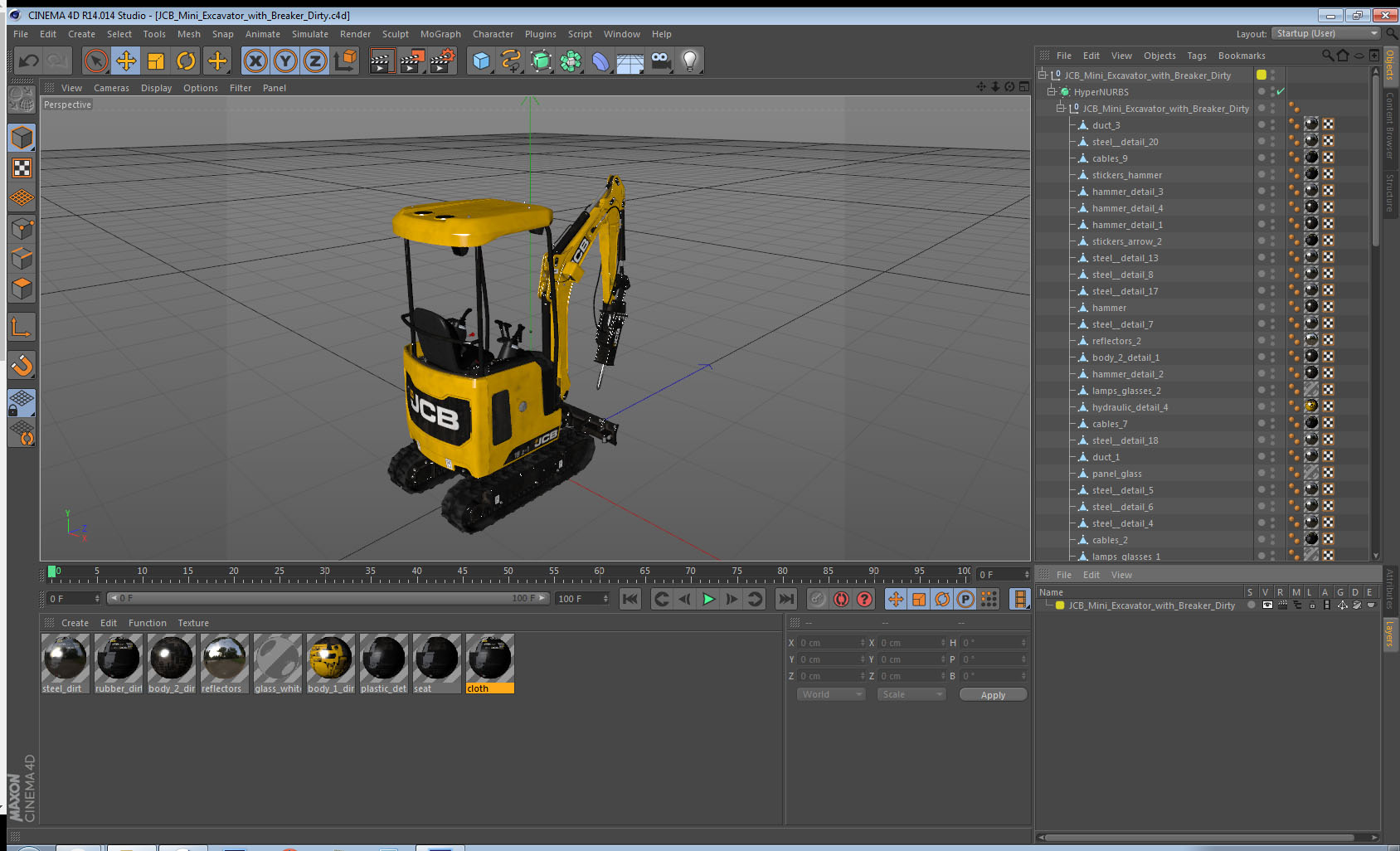Add a Light object

click(690, 61)
